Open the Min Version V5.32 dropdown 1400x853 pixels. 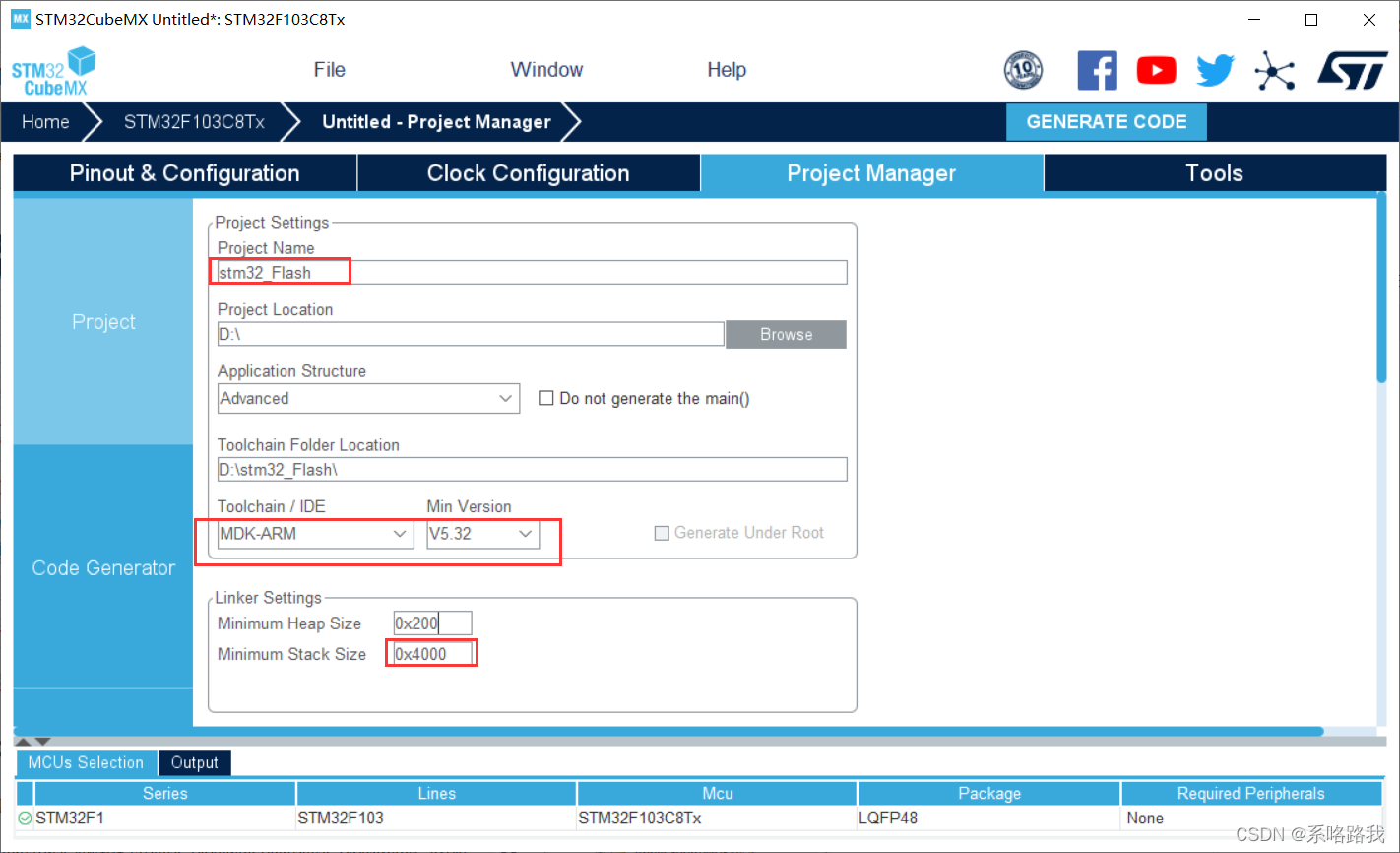(482, 534)
